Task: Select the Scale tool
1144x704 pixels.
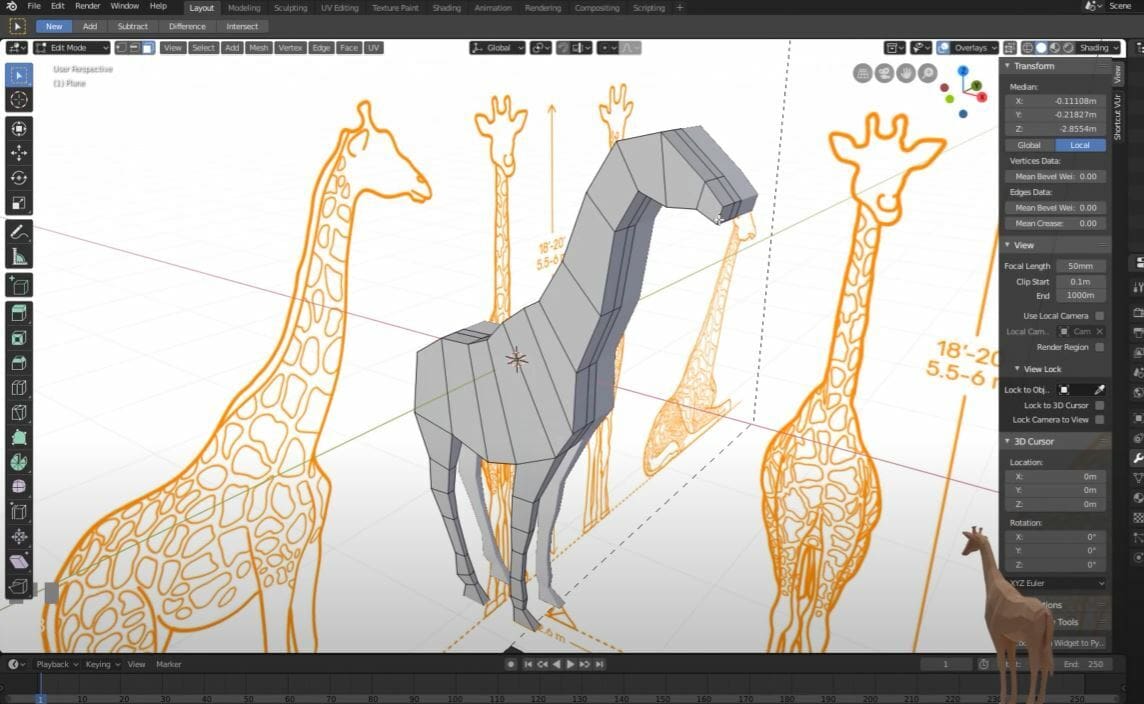Action: point(19,203)
